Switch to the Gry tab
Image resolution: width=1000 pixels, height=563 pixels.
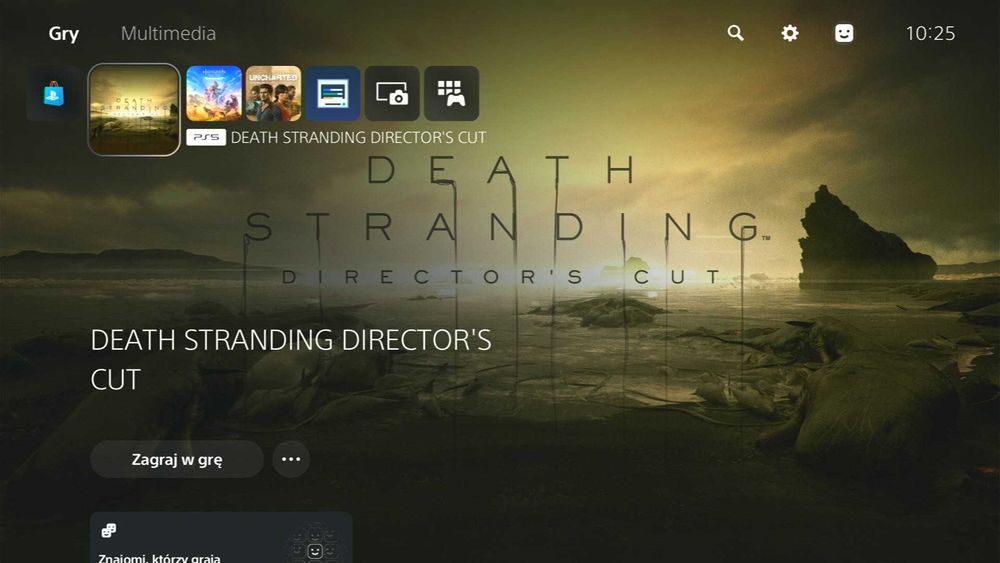point(64,33)
